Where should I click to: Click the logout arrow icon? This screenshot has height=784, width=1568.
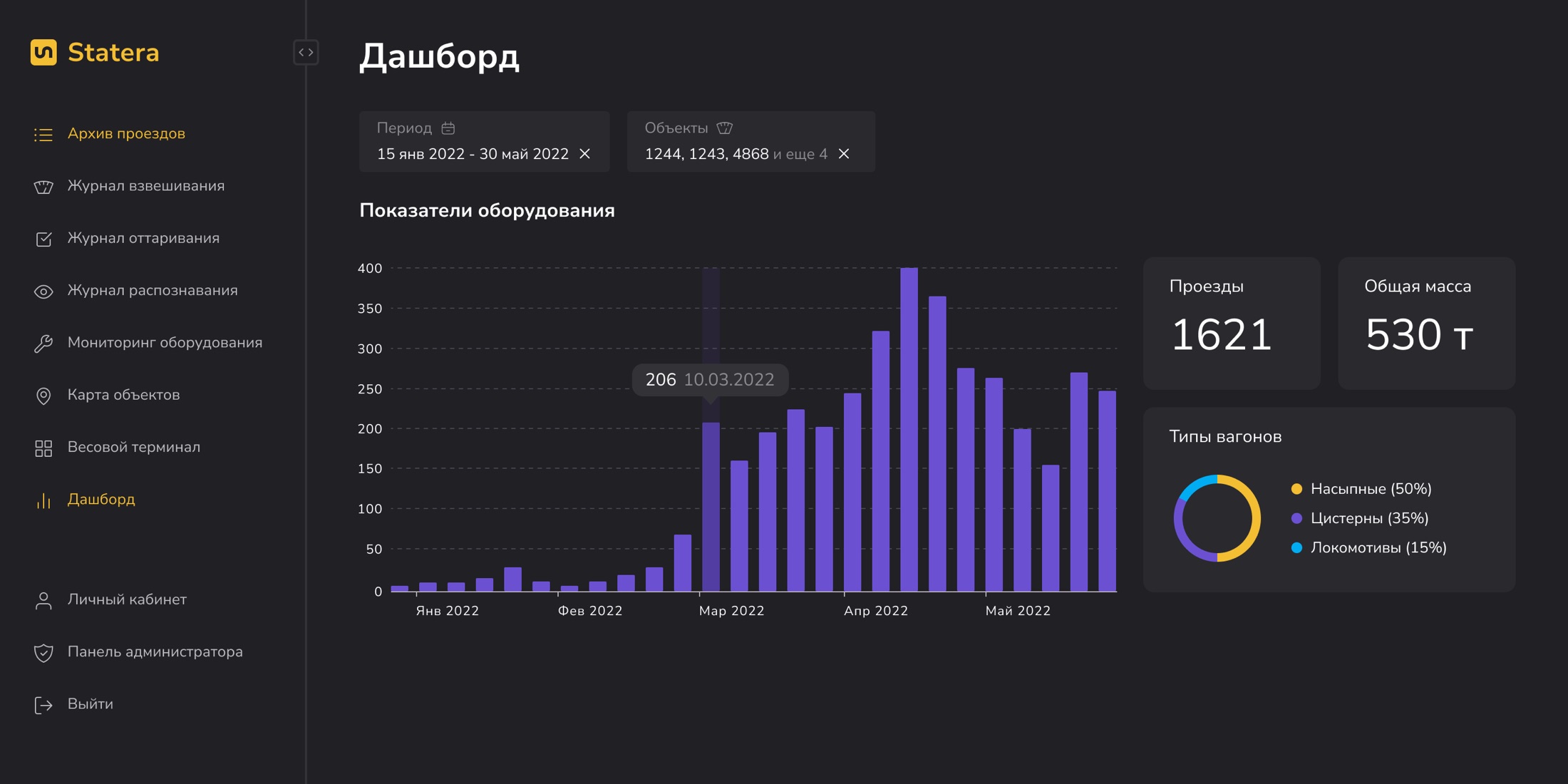[43, 705]
